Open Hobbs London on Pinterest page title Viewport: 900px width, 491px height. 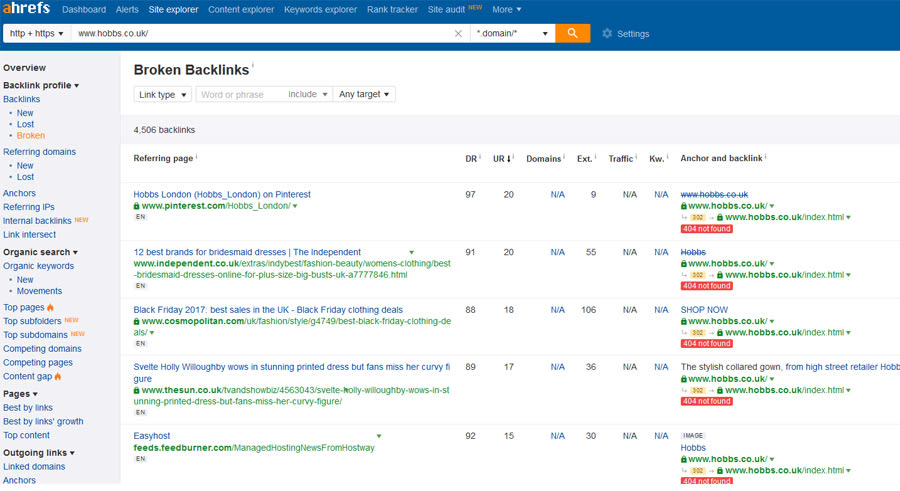(x=222, y=195)
